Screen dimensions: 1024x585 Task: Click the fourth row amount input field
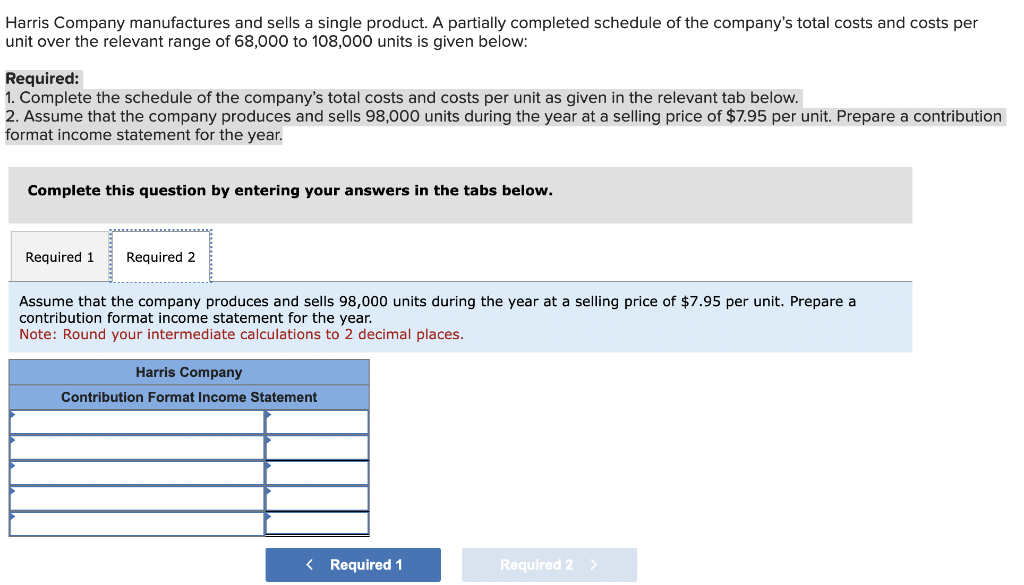pos(318,497)
